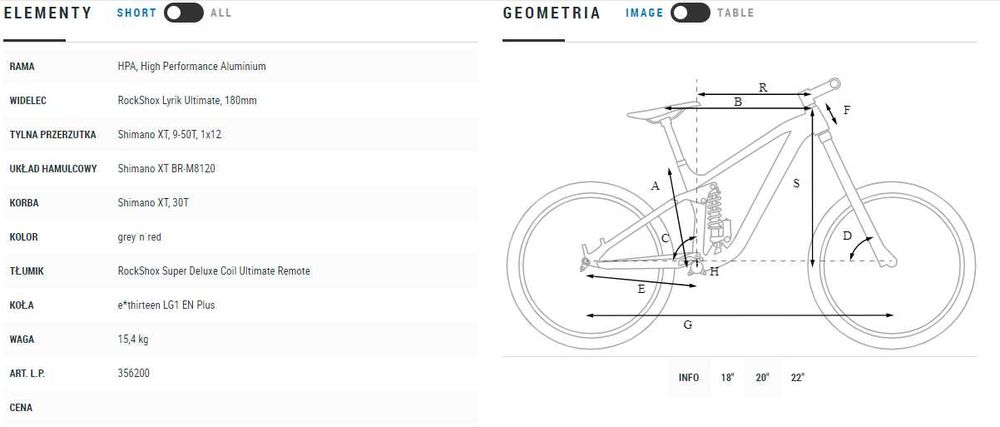This screenshot has height=427, width=1000.
Task: Click the A seat tube label
Action: 655,186
